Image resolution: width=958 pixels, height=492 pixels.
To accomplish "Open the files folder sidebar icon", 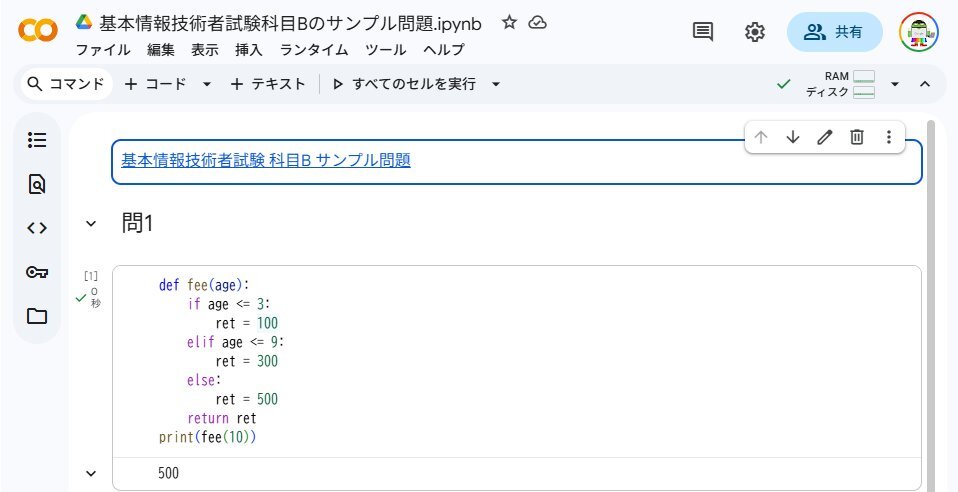I will click(x=37, y=316).
